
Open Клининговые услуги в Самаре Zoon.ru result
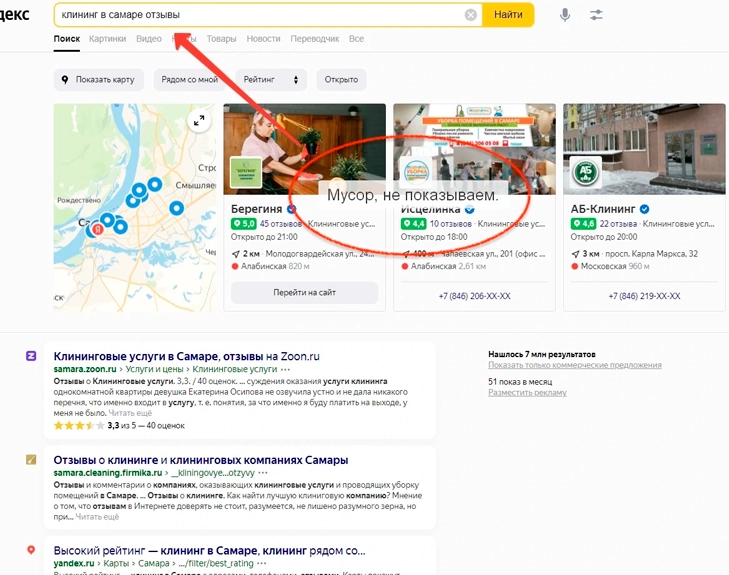pos(186,357)
